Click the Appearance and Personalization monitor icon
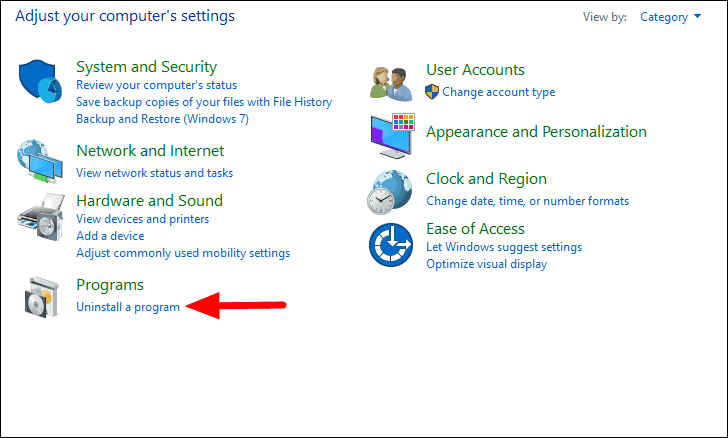This screenshot has height=438, width=728. tap(392, 135)
